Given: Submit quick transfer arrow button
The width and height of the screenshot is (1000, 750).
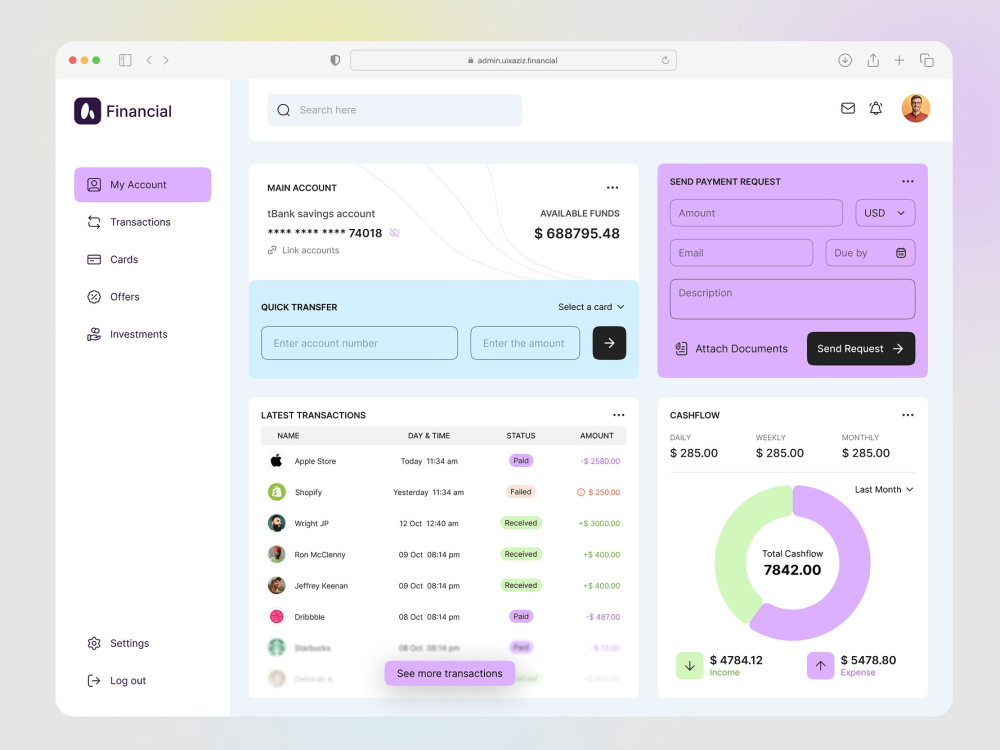Looking at the screenshot, I should [x=609, y=343].
